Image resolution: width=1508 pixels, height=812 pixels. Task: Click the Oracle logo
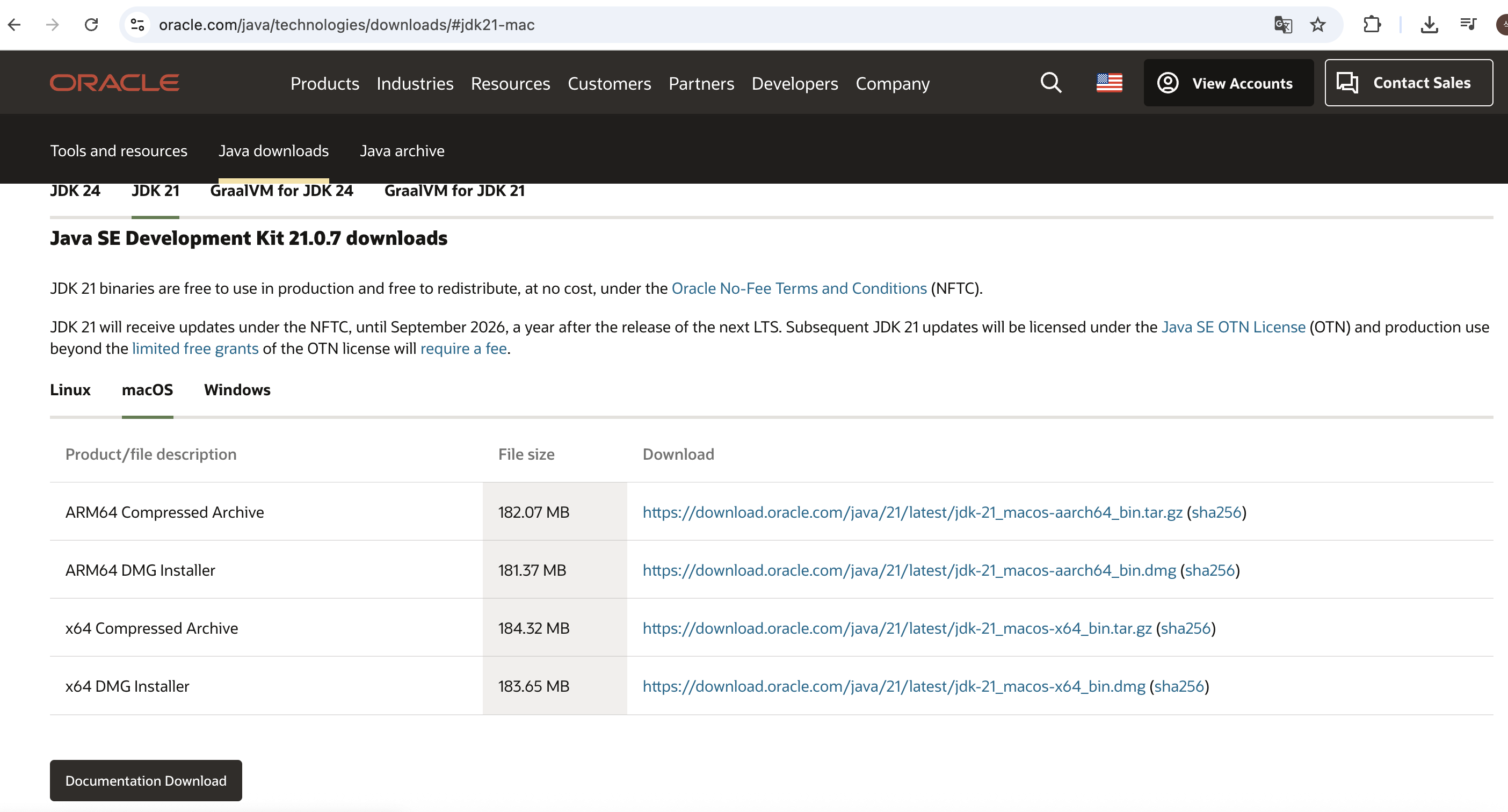115,83
